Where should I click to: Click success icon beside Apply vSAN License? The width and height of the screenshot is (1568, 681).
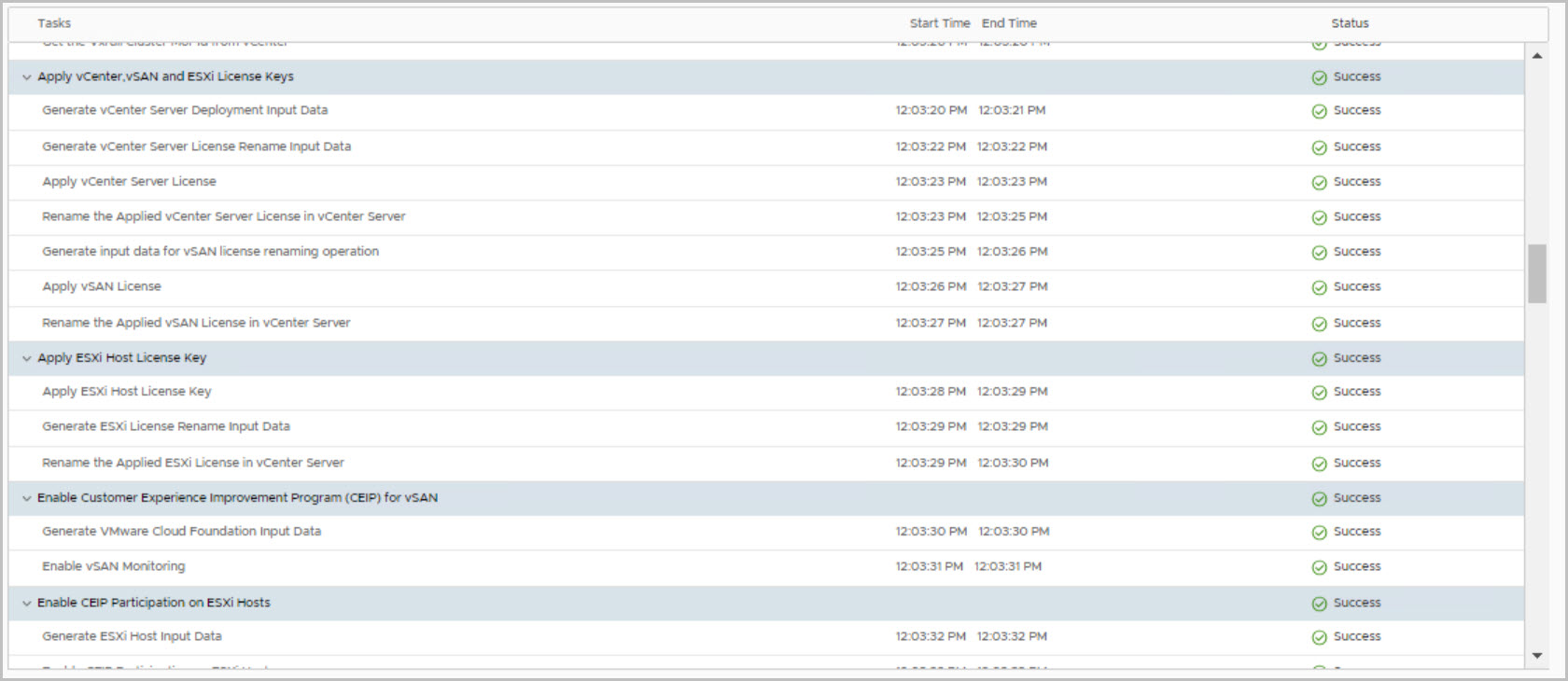click(x=1319, y=287)
